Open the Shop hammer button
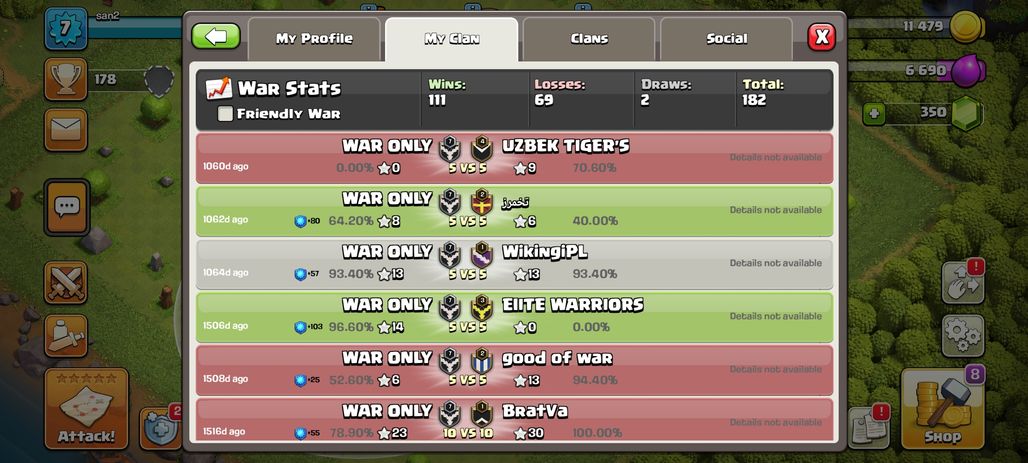Image resolution: width=1028 pixels, height=463 pixels. coord(943,408)
